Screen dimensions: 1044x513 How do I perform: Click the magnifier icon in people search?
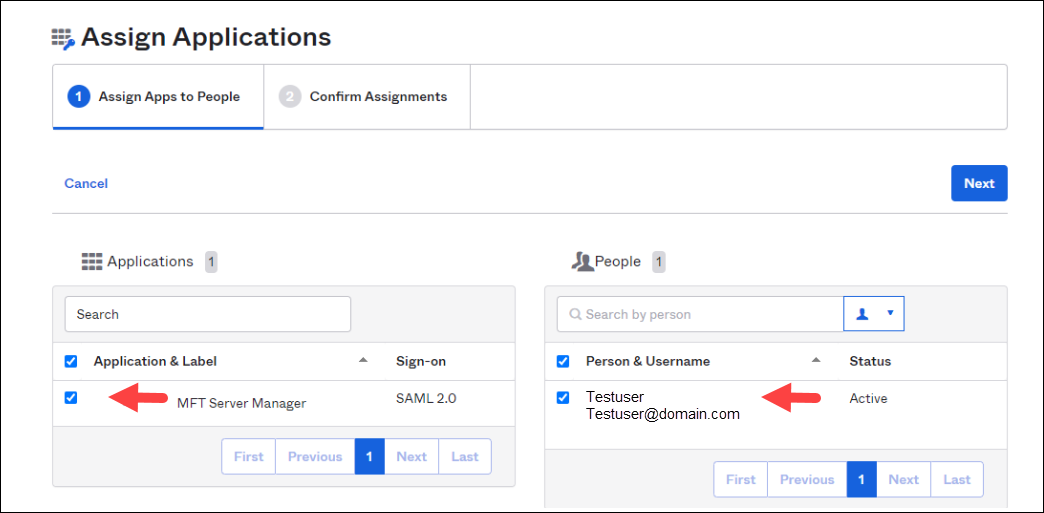(574, 314)
